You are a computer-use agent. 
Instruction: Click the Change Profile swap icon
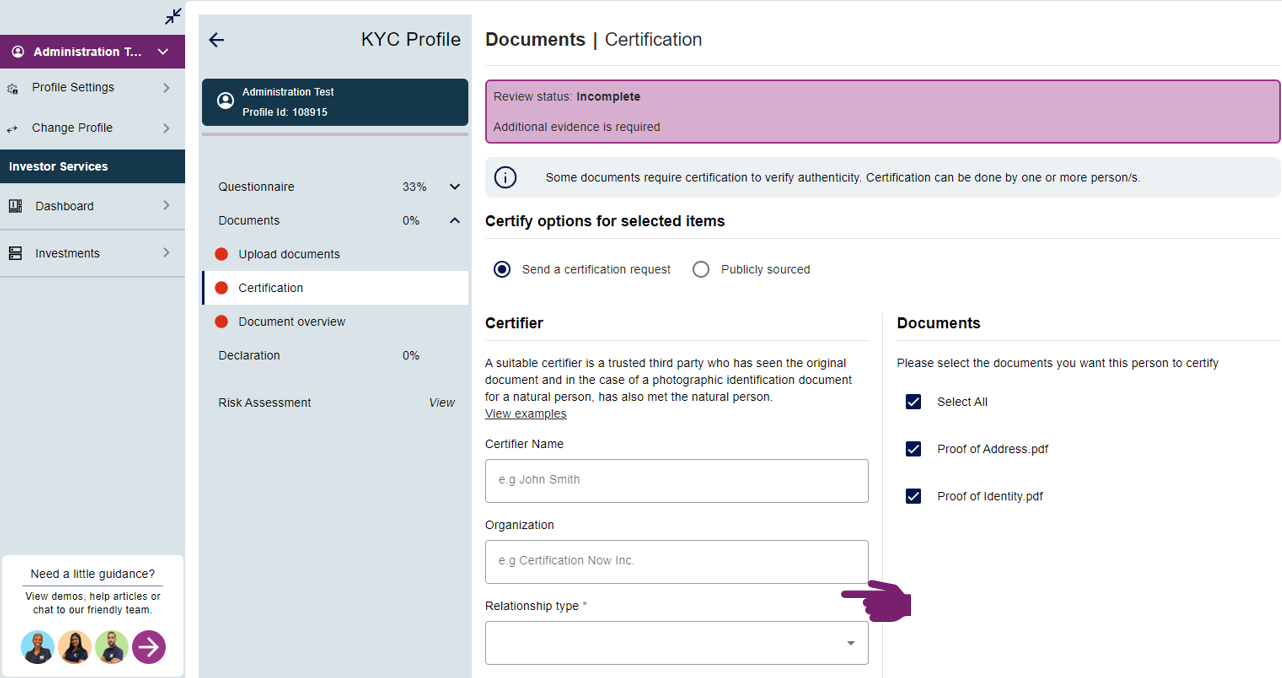click(13, 129)
